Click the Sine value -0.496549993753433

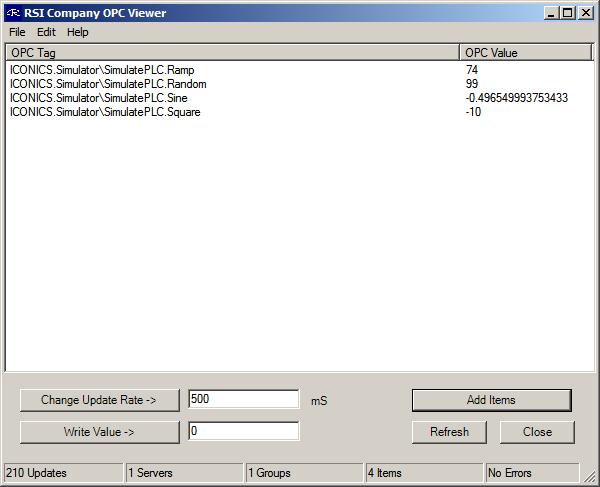point(517,98)
